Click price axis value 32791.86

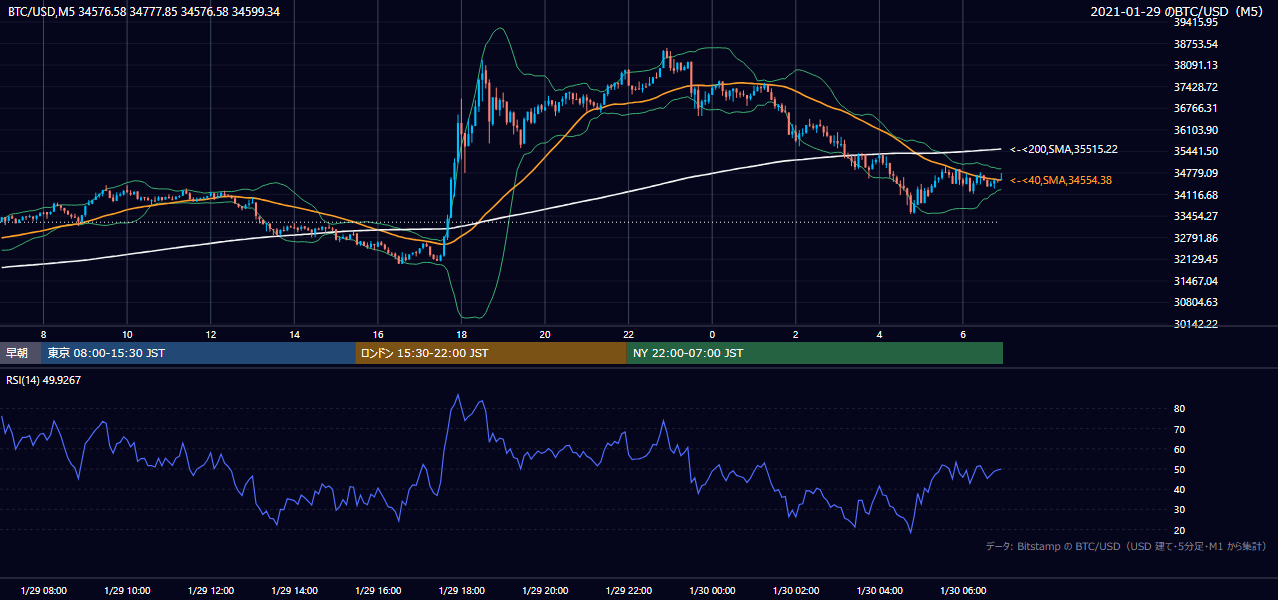tap(1195, 238)
